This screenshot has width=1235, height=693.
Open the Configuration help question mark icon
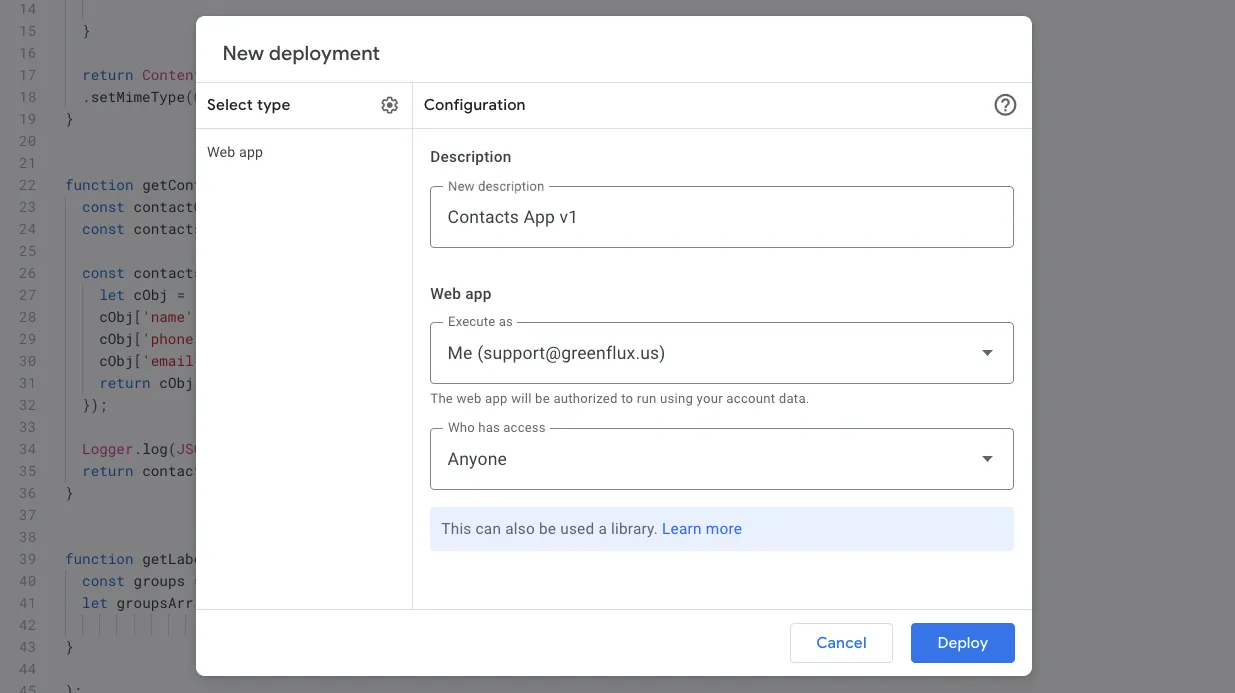coord(1005,105)
